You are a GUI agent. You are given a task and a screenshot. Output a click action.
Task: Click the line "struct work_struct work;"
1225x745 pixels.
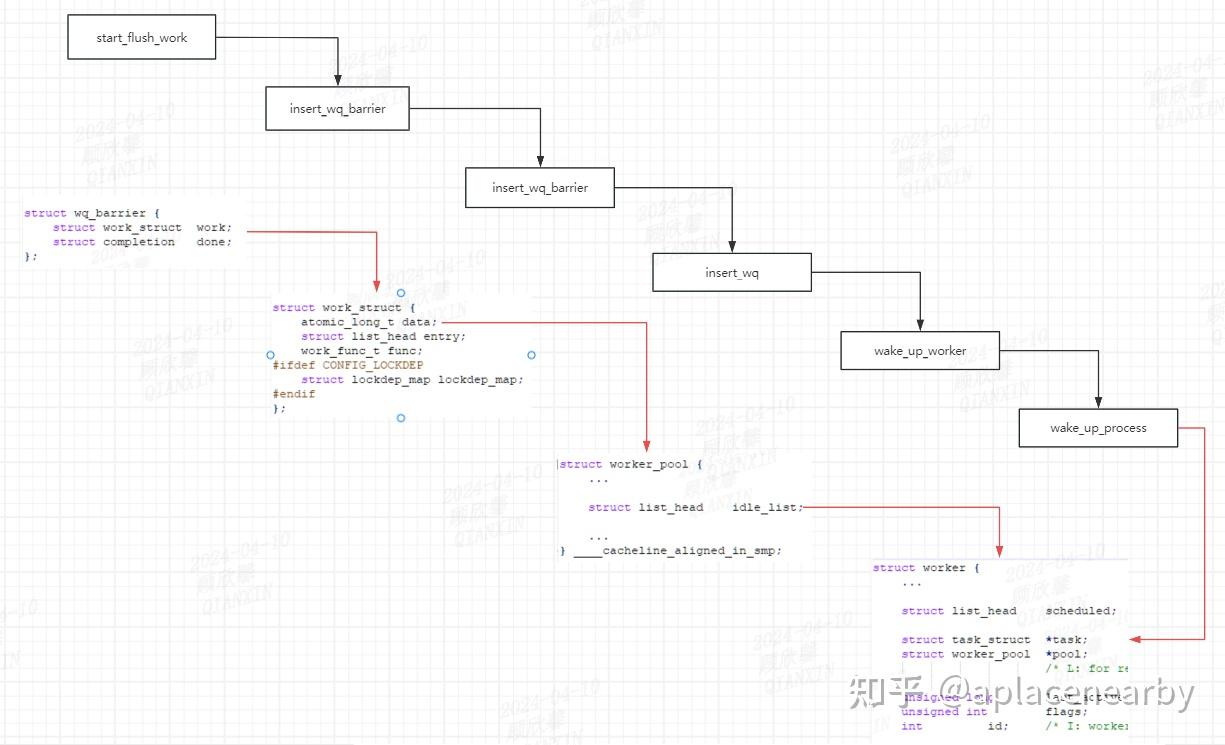tap(142, 228)
